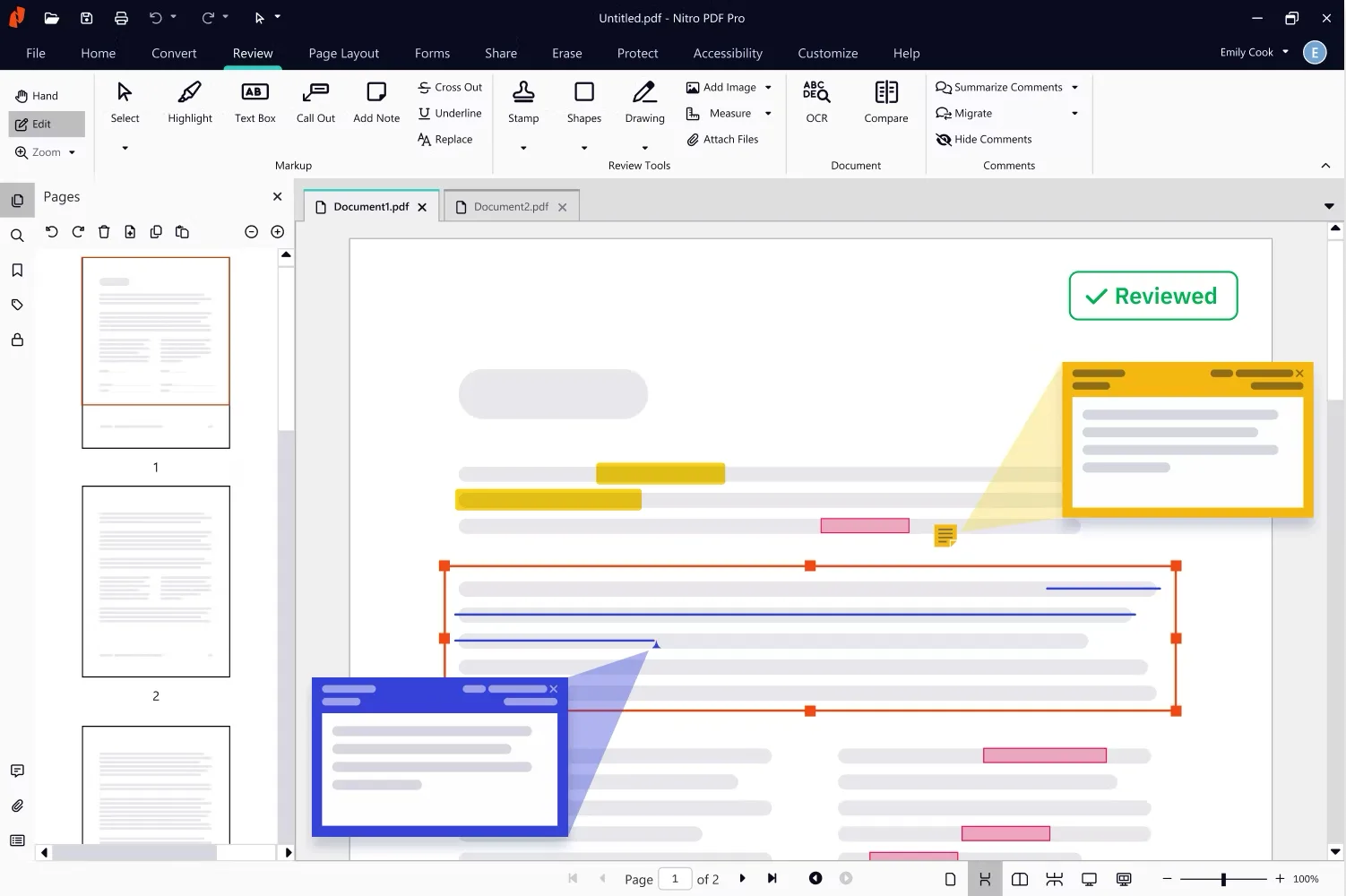
Task: Activate the Call Out tool
Action: pos(315,102)
